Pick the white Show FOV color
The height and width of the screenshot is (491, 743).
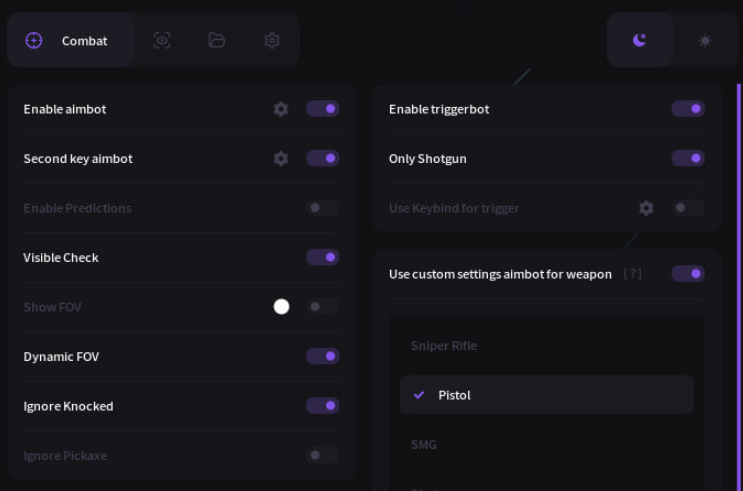pyautogui.click(x=281, y=307)
